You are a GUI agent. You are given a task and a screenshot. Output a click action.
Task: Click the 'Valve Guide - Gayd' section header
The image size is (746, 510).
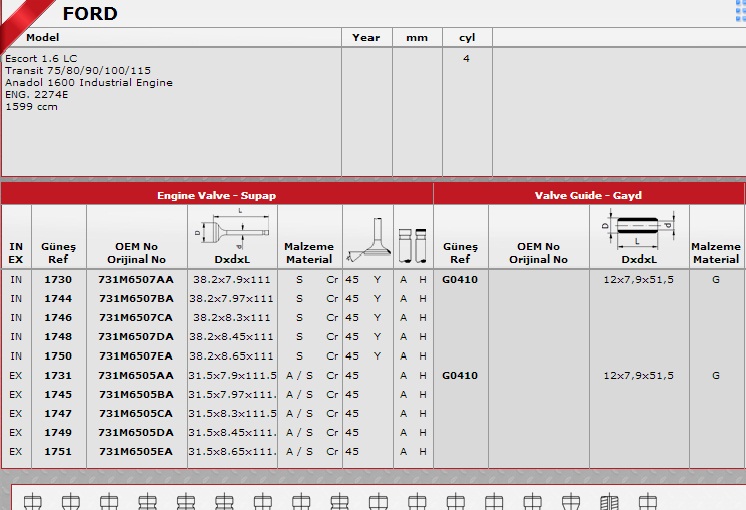point(588,196)
